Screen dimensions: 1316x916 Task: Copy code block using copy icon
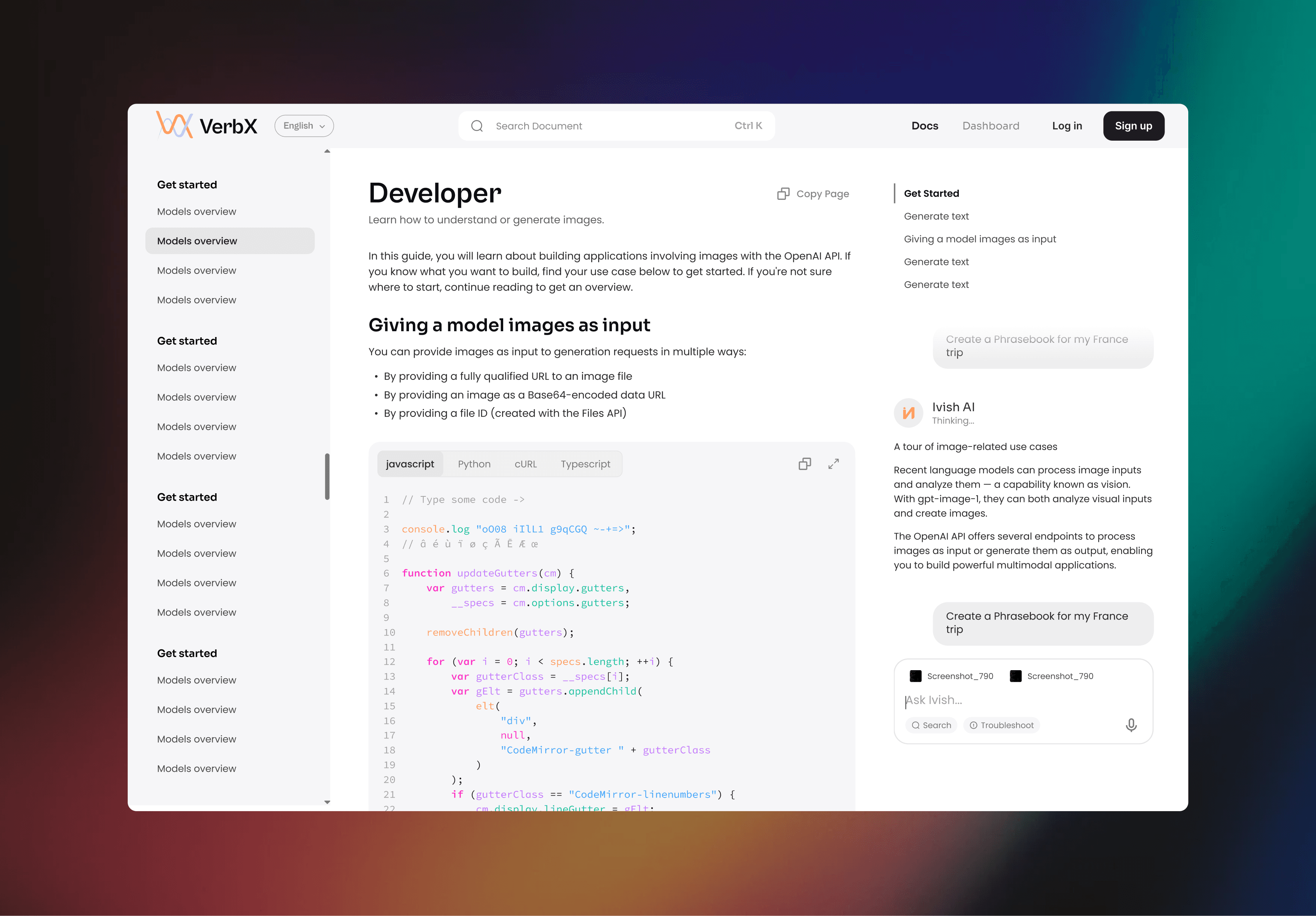coord(805,464)
